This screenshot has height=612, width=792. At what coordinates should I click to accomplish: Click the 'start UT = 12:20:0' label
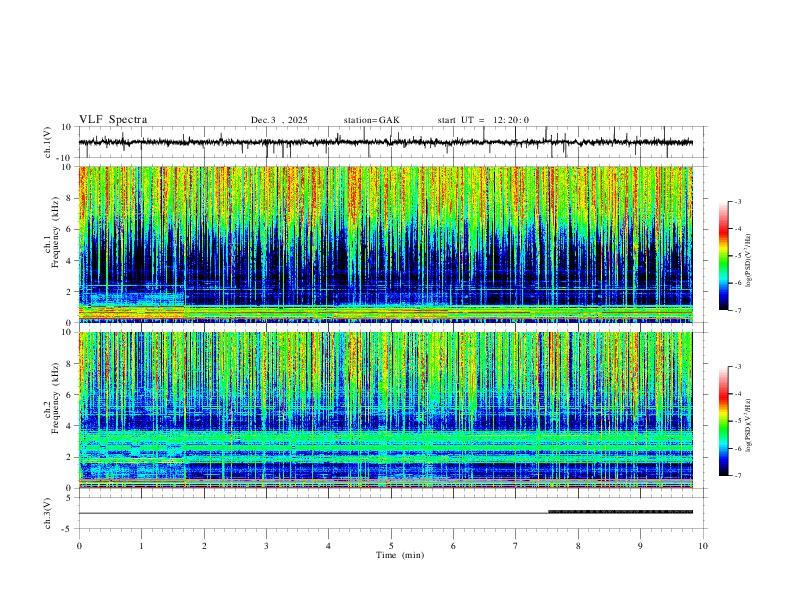[x=483, y=120]
